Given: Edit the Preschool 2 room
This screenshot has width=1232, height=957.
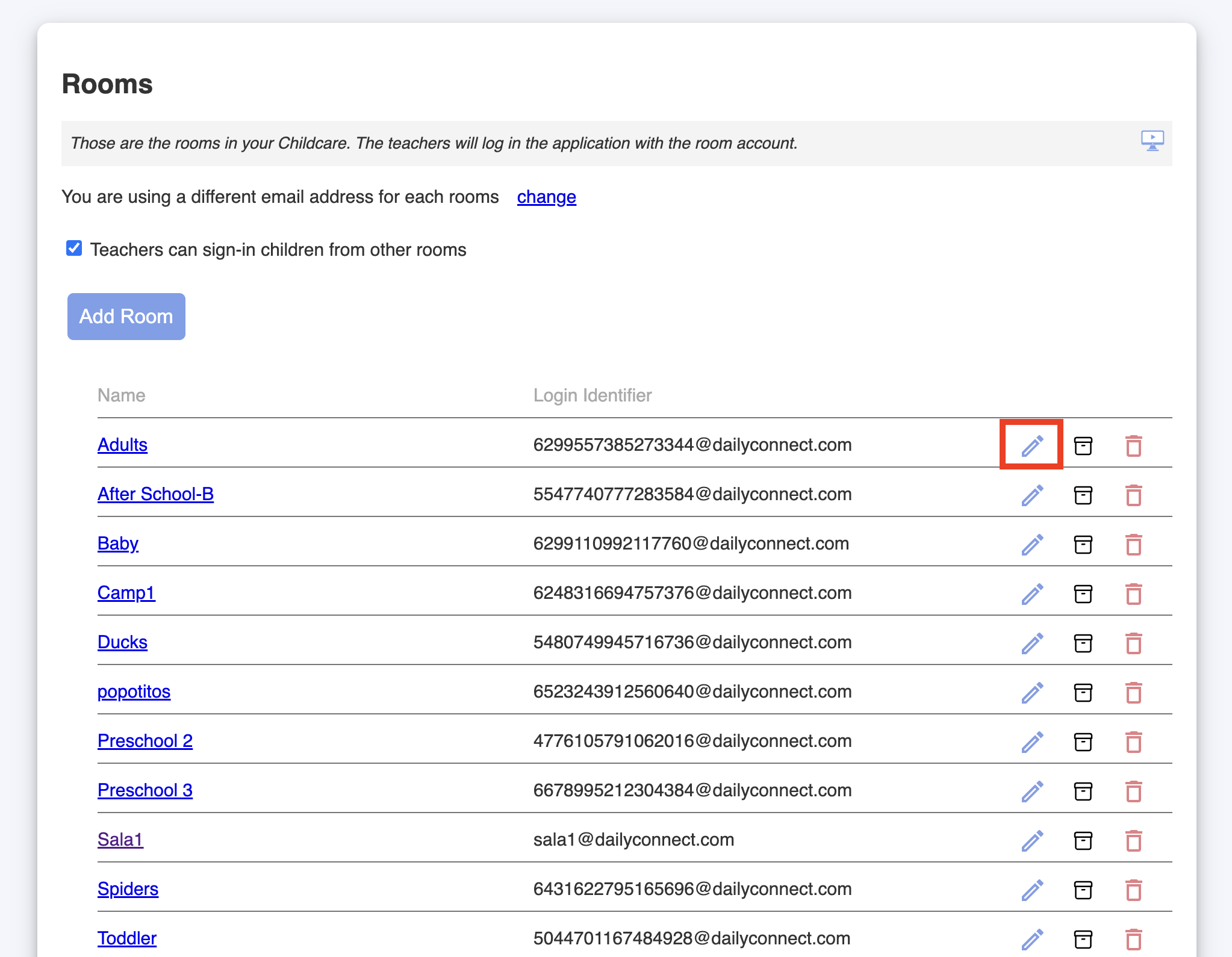Looking at the screenshot, I should [x=1032, y=742].
